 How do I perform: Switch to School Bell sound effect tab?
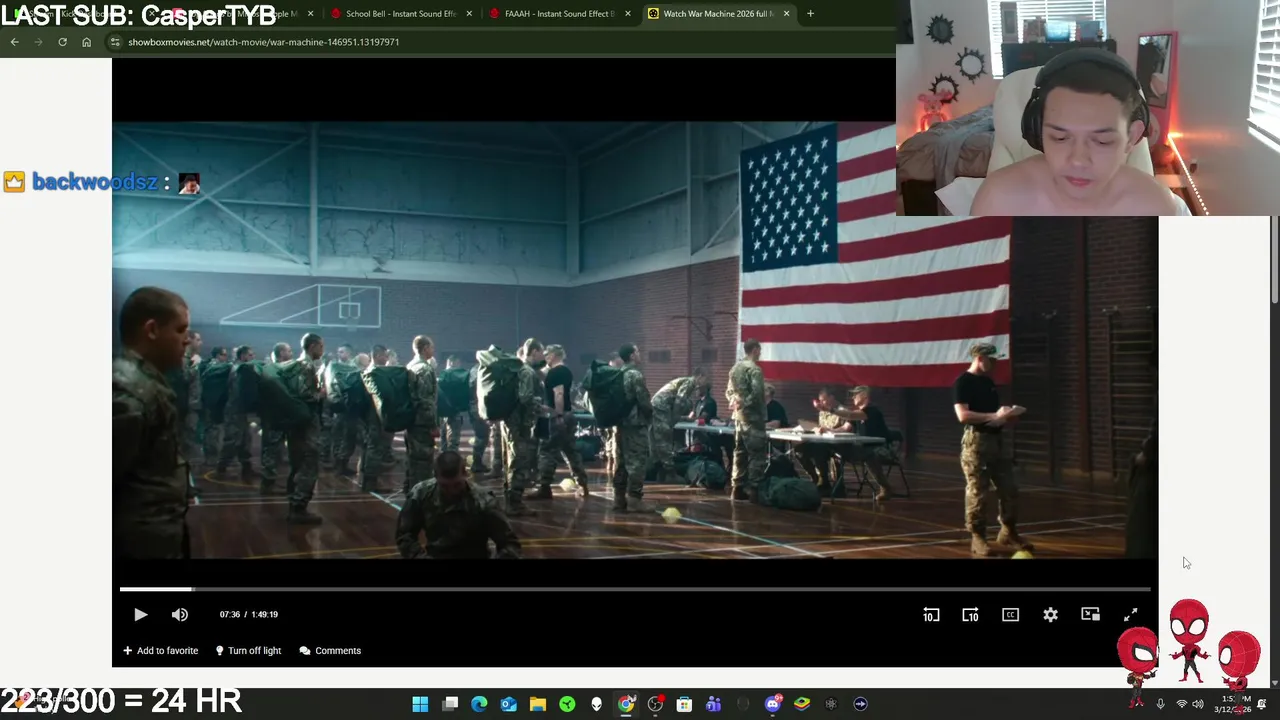tap(400, 14)
